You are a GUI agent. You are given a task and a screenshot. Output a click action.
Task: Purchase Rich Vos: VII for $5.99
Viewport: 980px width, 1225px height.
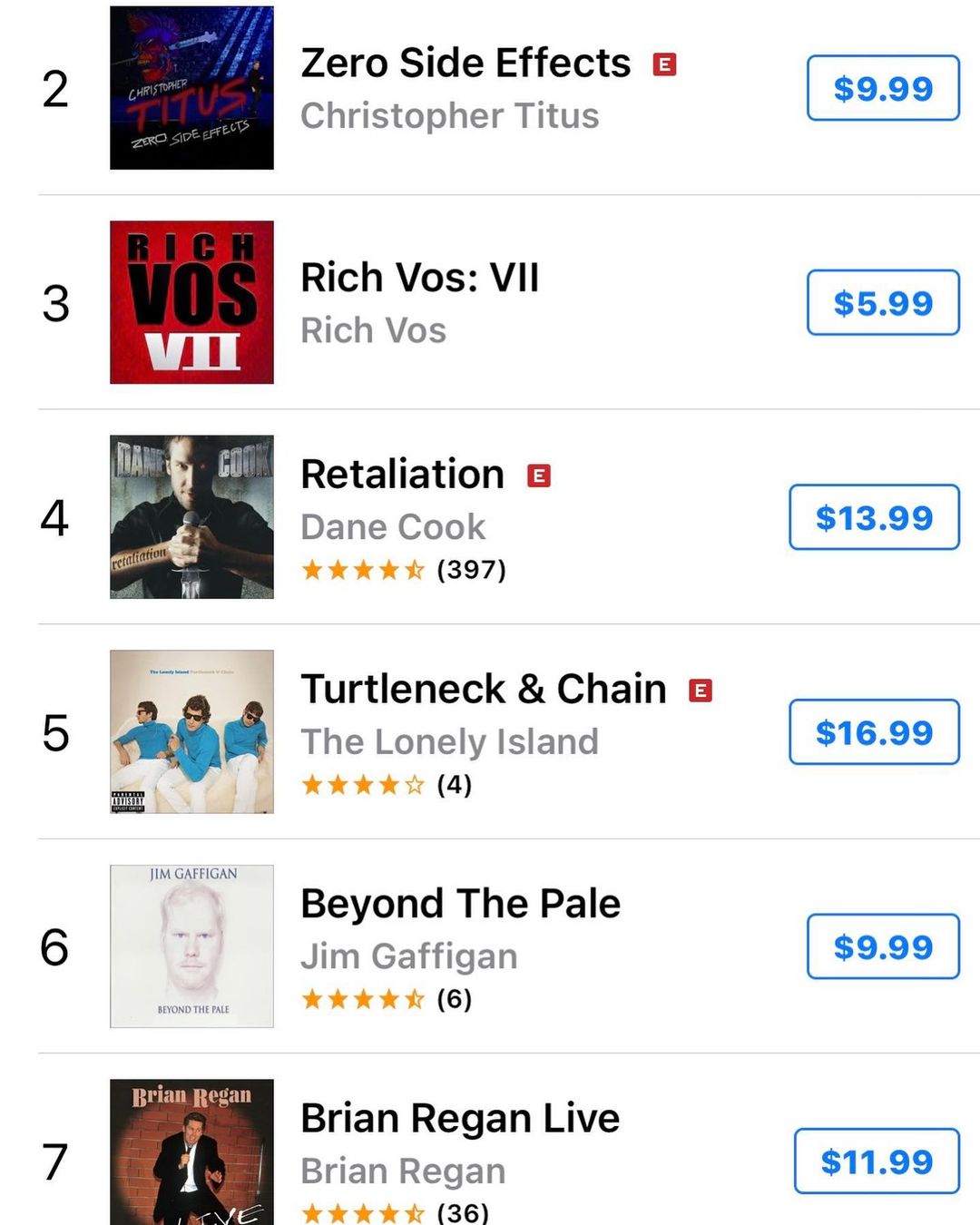tap(883, 303)
